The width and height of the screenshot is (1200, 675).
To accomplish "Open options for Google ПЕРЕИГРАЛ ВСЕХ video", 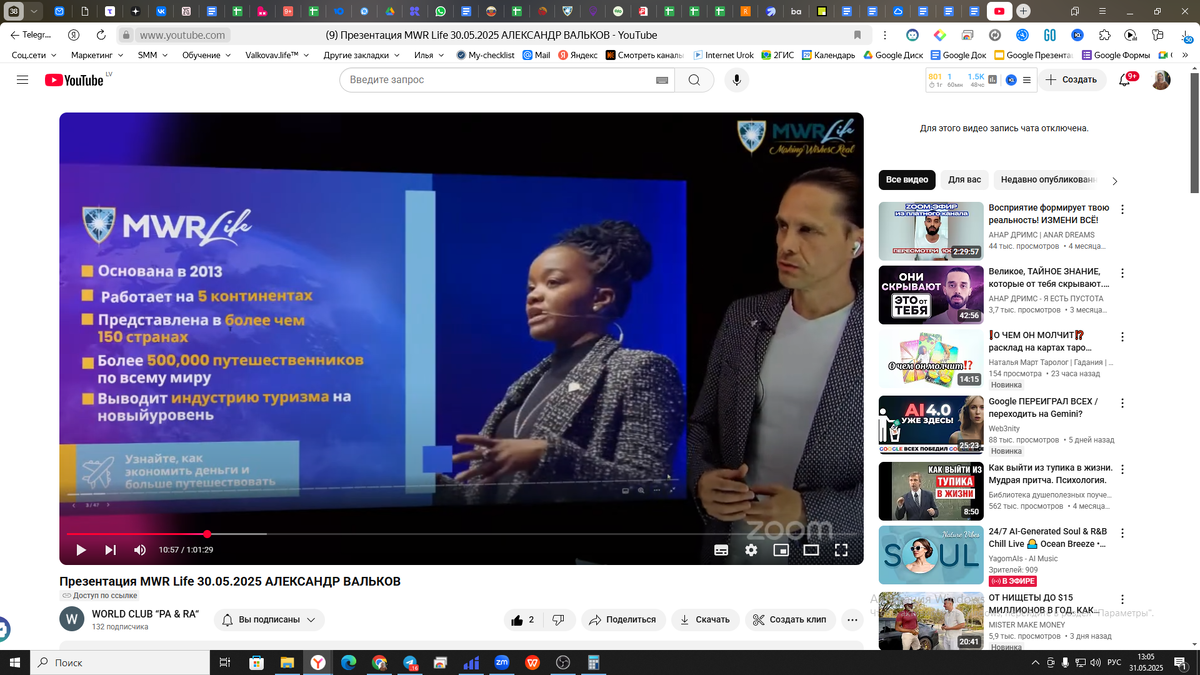I will [x=1122, y=403].
